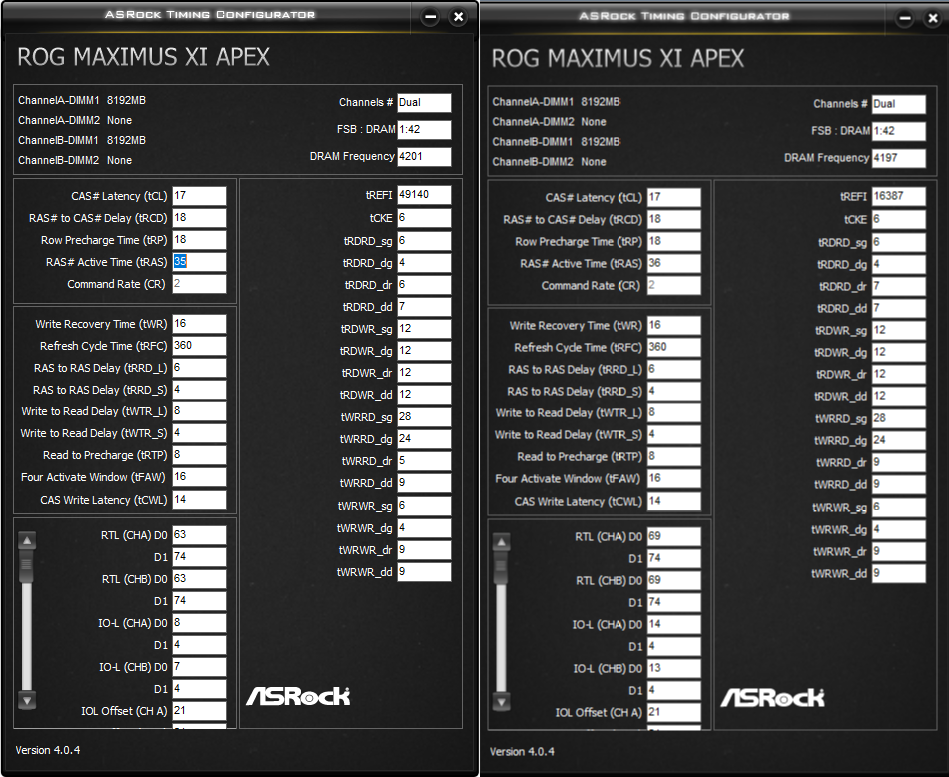Click RTL (CHA) D0 field showing 69

click(x=674, y=537)
